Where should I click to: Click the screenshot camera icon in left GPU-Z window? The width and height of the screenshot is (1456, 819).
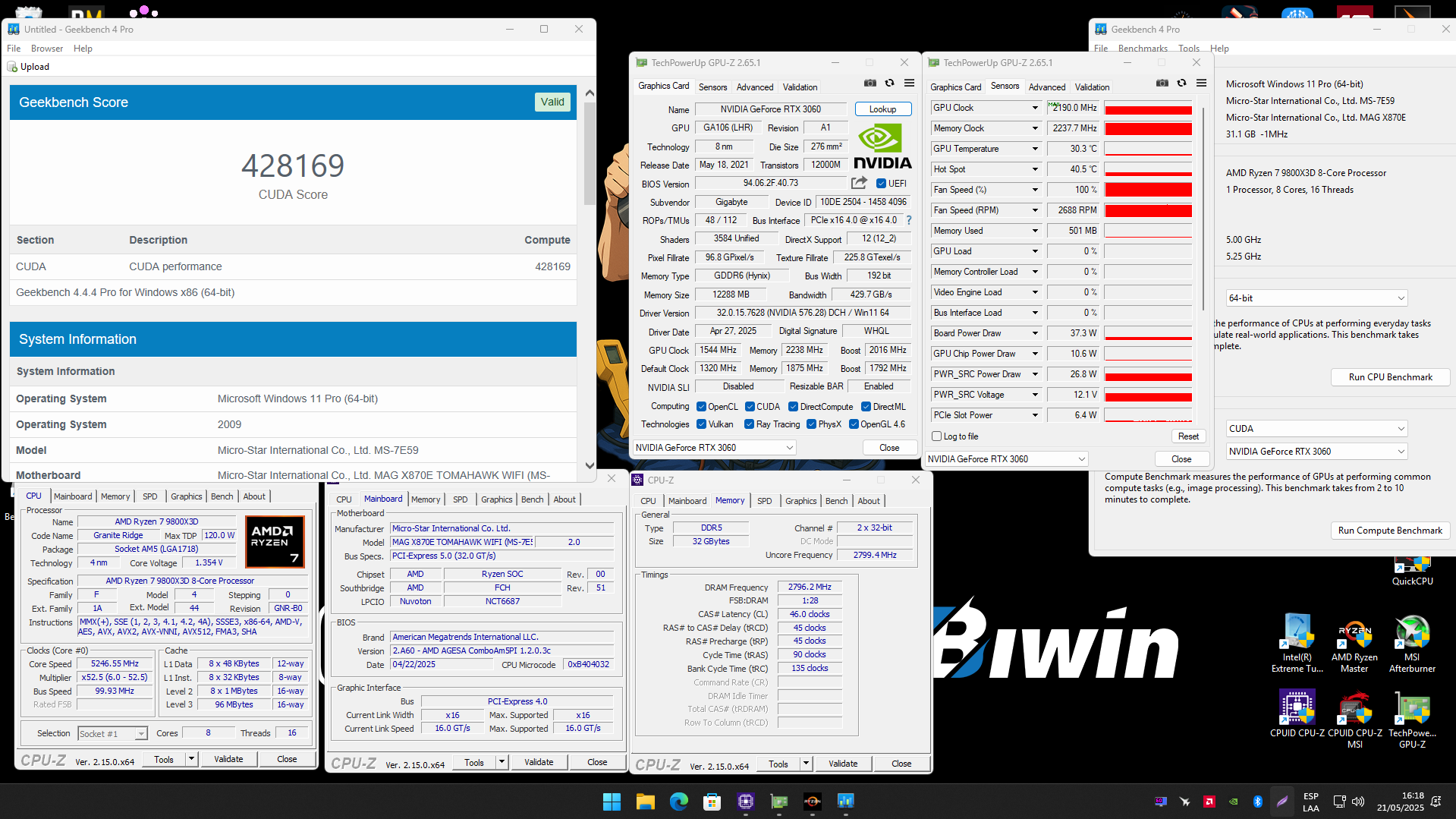[870, 83]
